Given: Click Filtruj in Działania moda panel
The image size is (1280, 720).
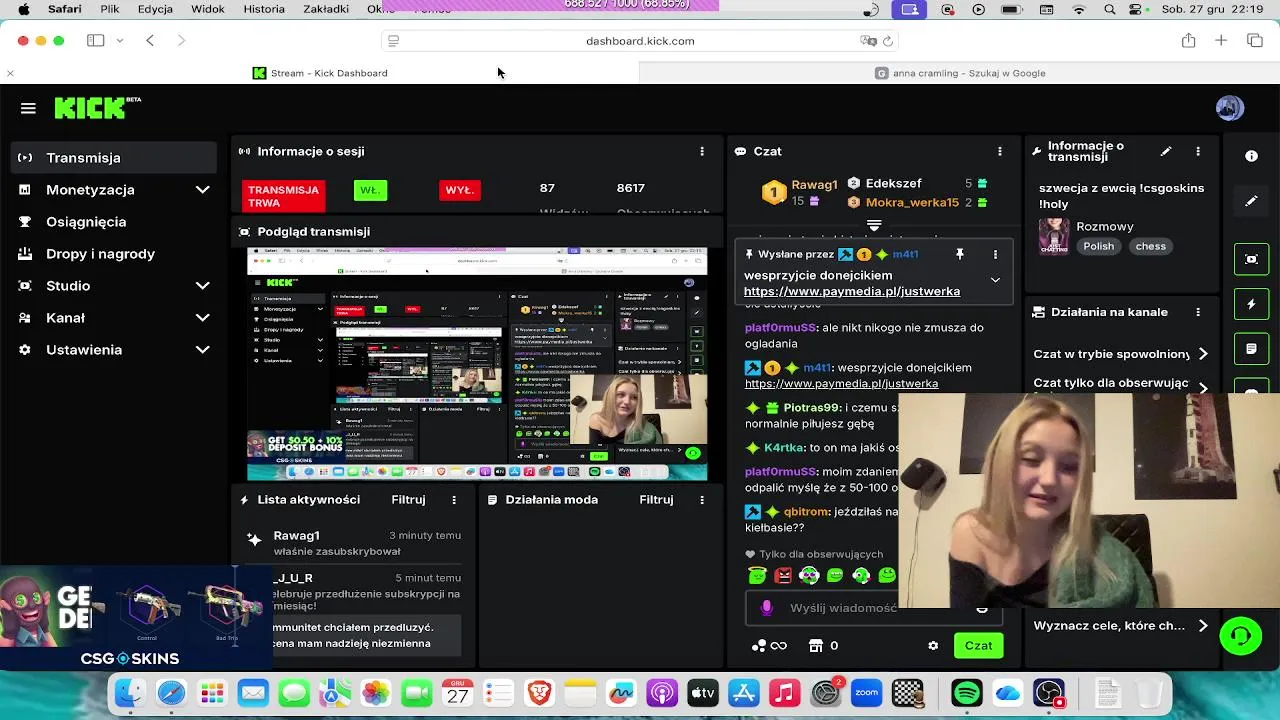Looking at the screenshot, I should click(x=657, y=499).
